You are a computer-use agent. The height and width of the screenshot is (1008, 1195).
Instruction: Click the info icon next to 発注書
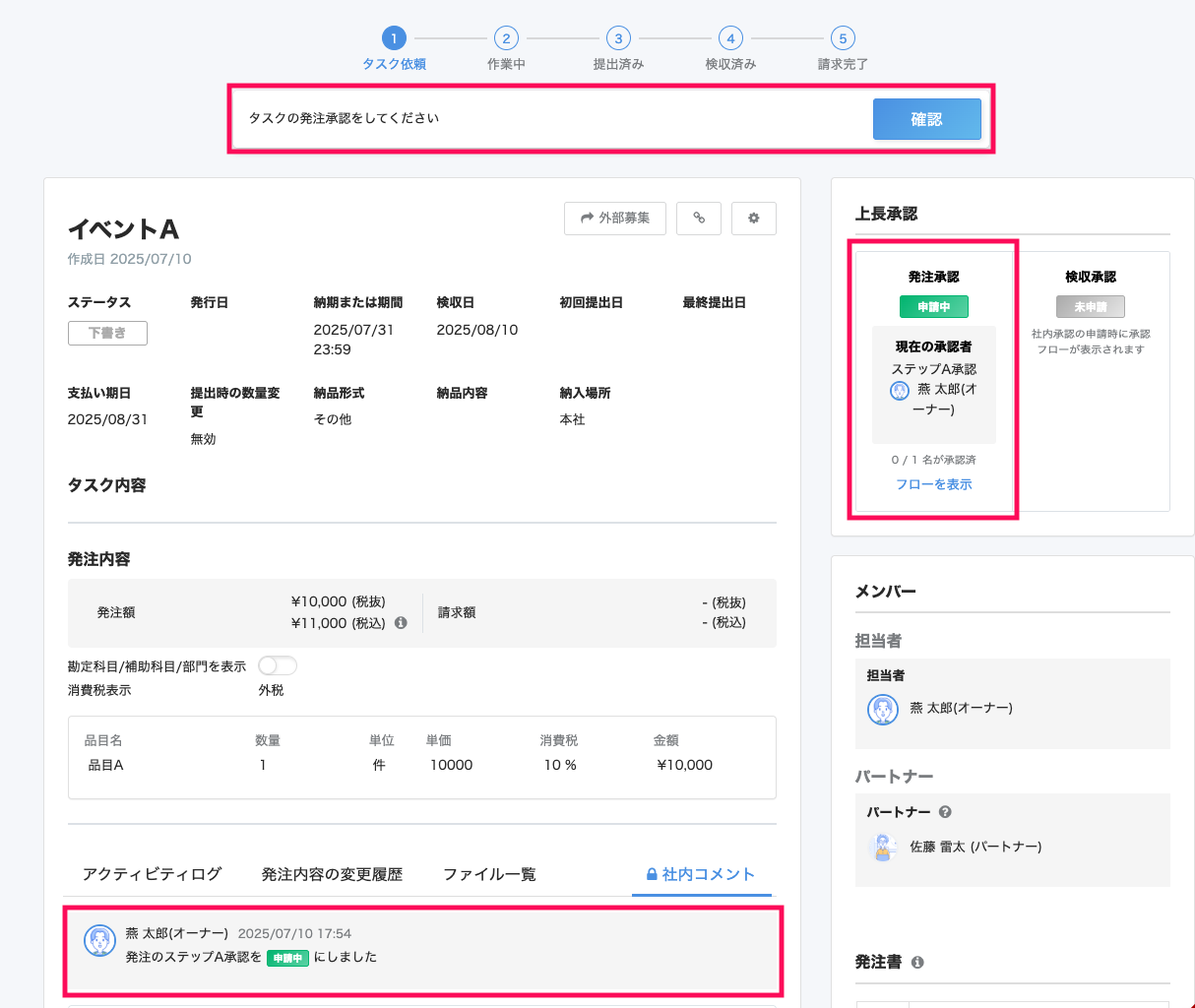pos(917,963)
